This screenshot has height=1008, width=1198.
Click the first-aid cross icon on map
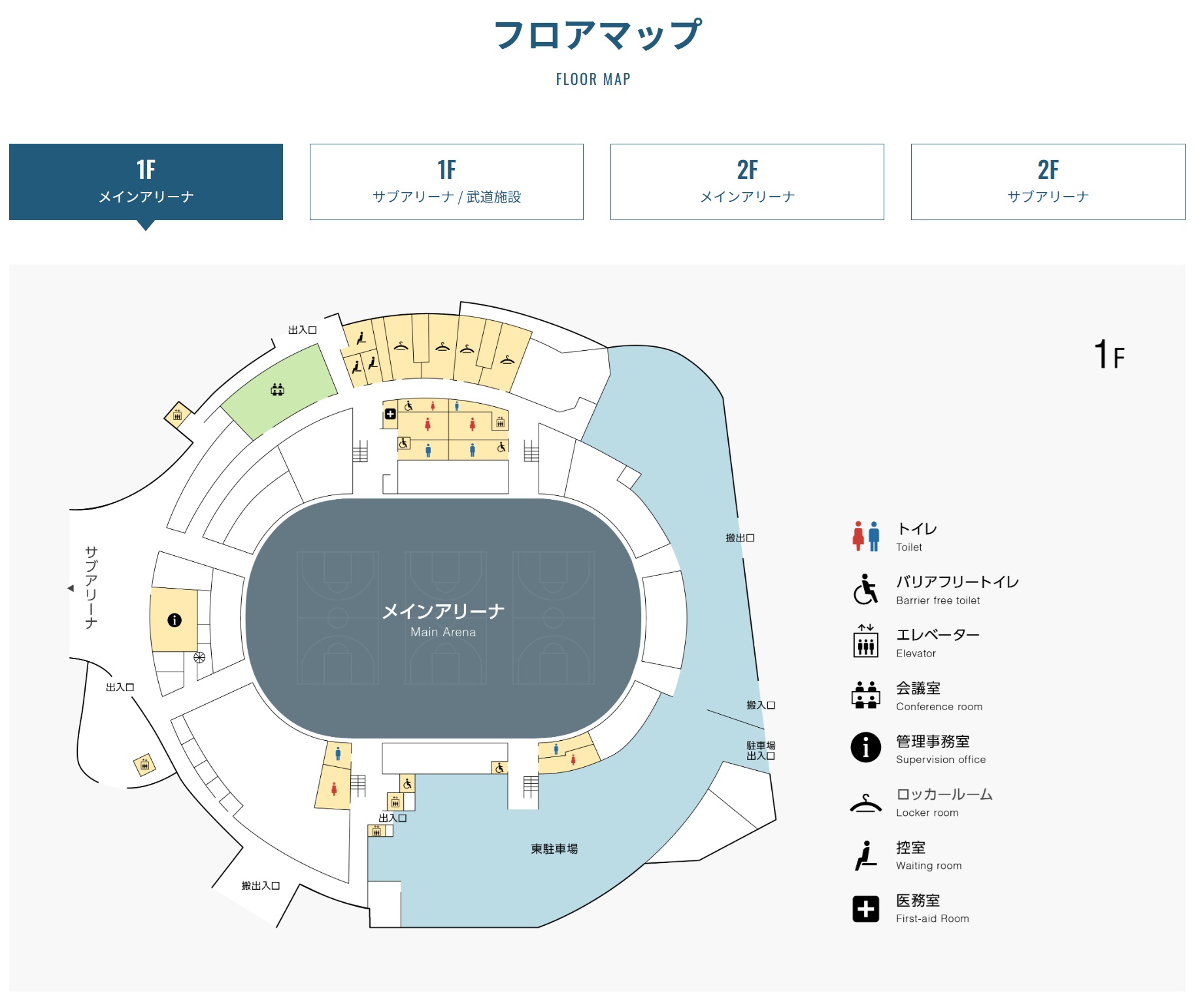[x=390, y=414]
